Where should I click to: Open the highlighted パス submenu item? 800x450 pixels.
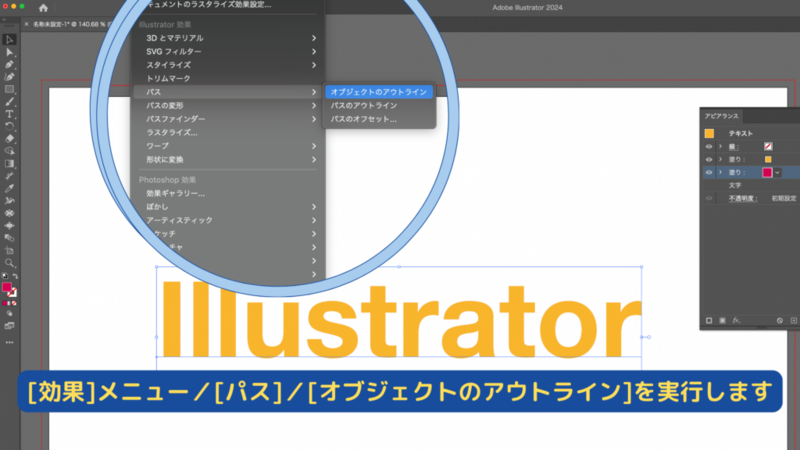pos(228,92)
